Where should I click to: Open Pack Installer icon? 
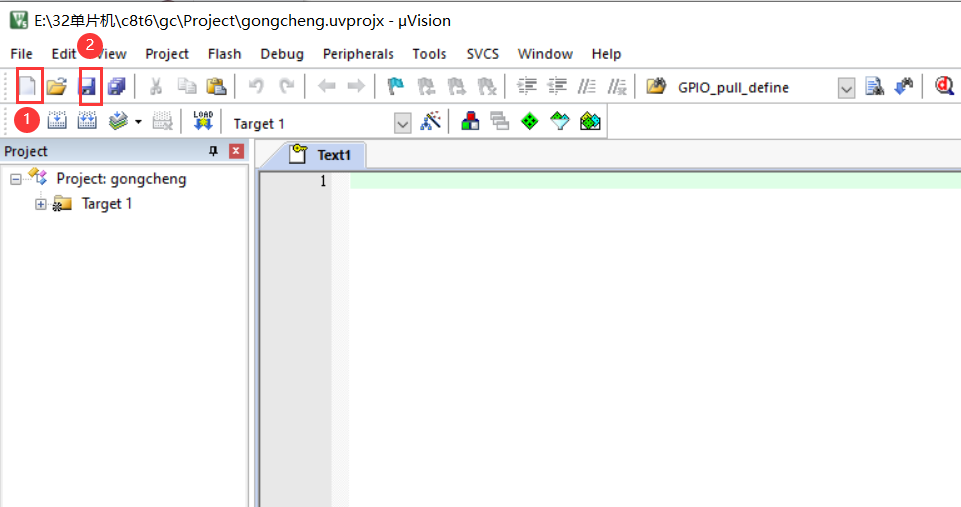tap(590, 121)
